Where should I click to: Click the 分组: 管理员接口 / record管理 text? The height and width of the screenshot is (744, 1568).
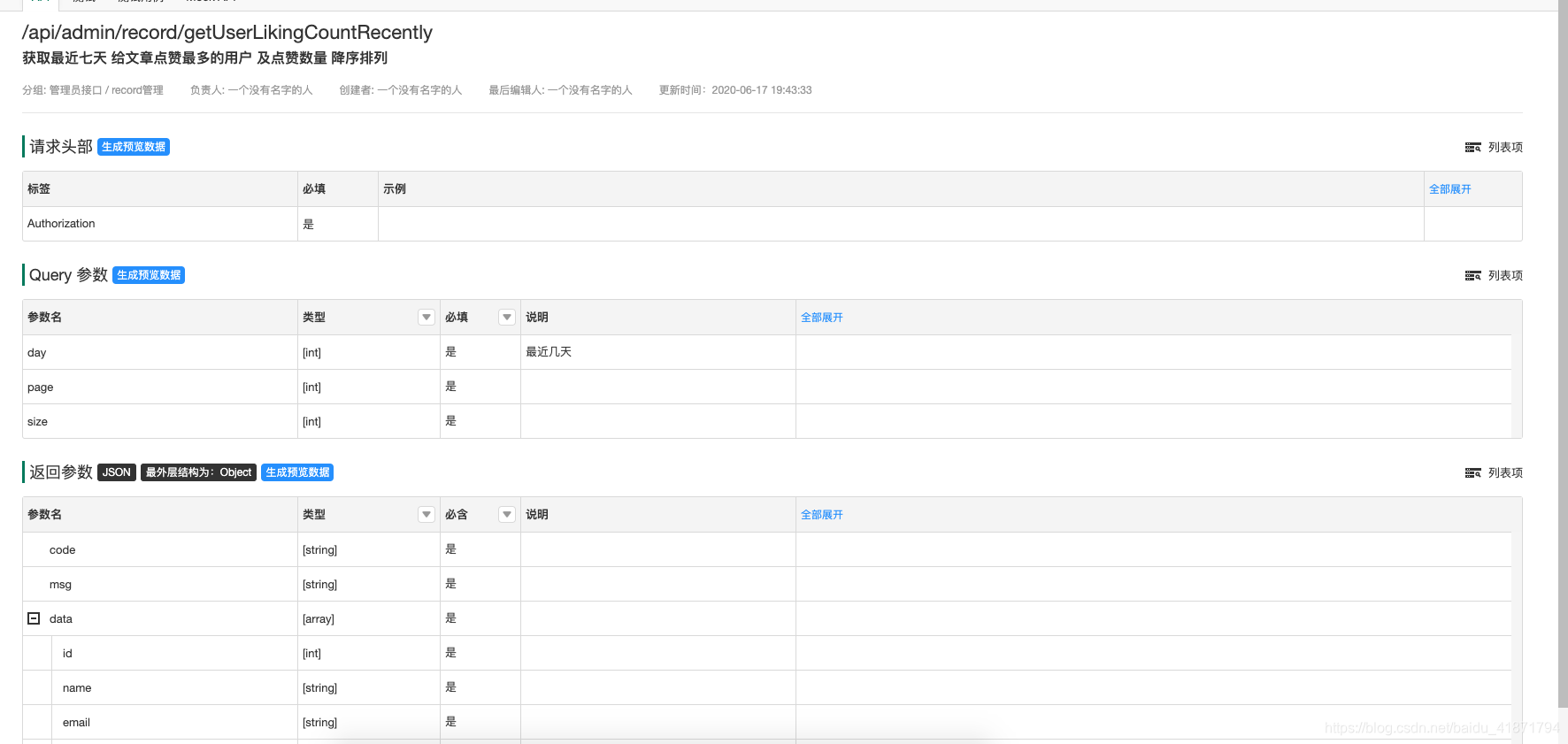click(x=93, y=90)
